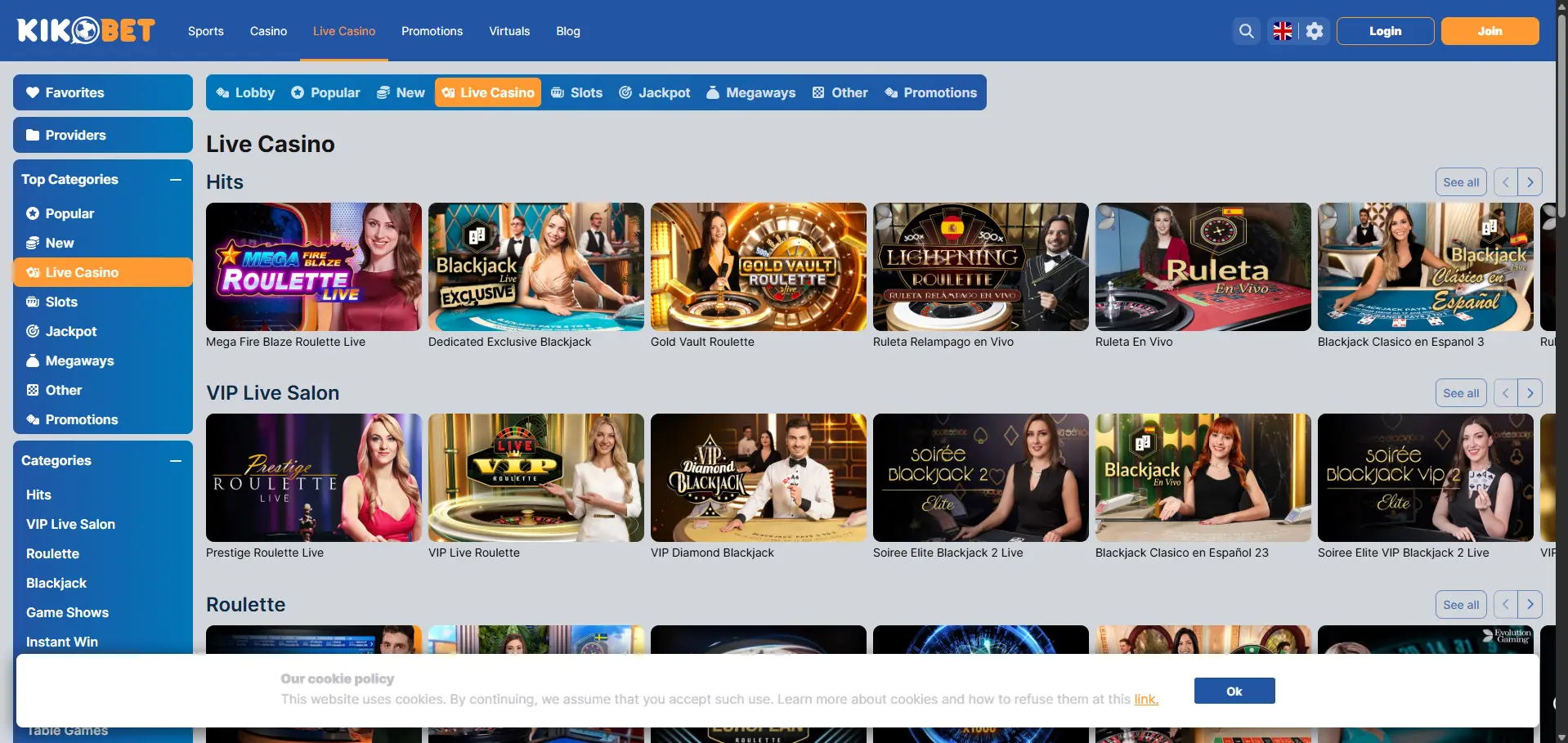Click the Megaways icon in sidebar

[x=33, y=360]
